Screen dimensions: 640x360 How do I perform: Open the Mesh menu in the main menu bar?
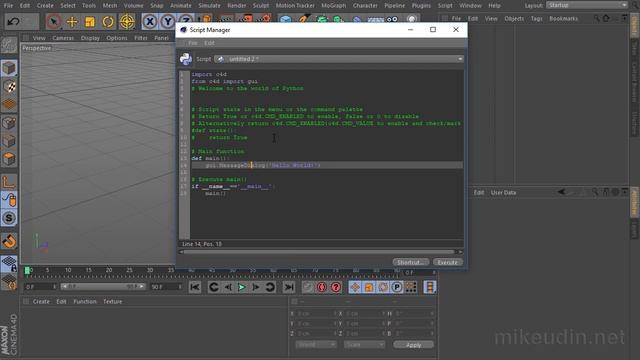pos(109,6)
